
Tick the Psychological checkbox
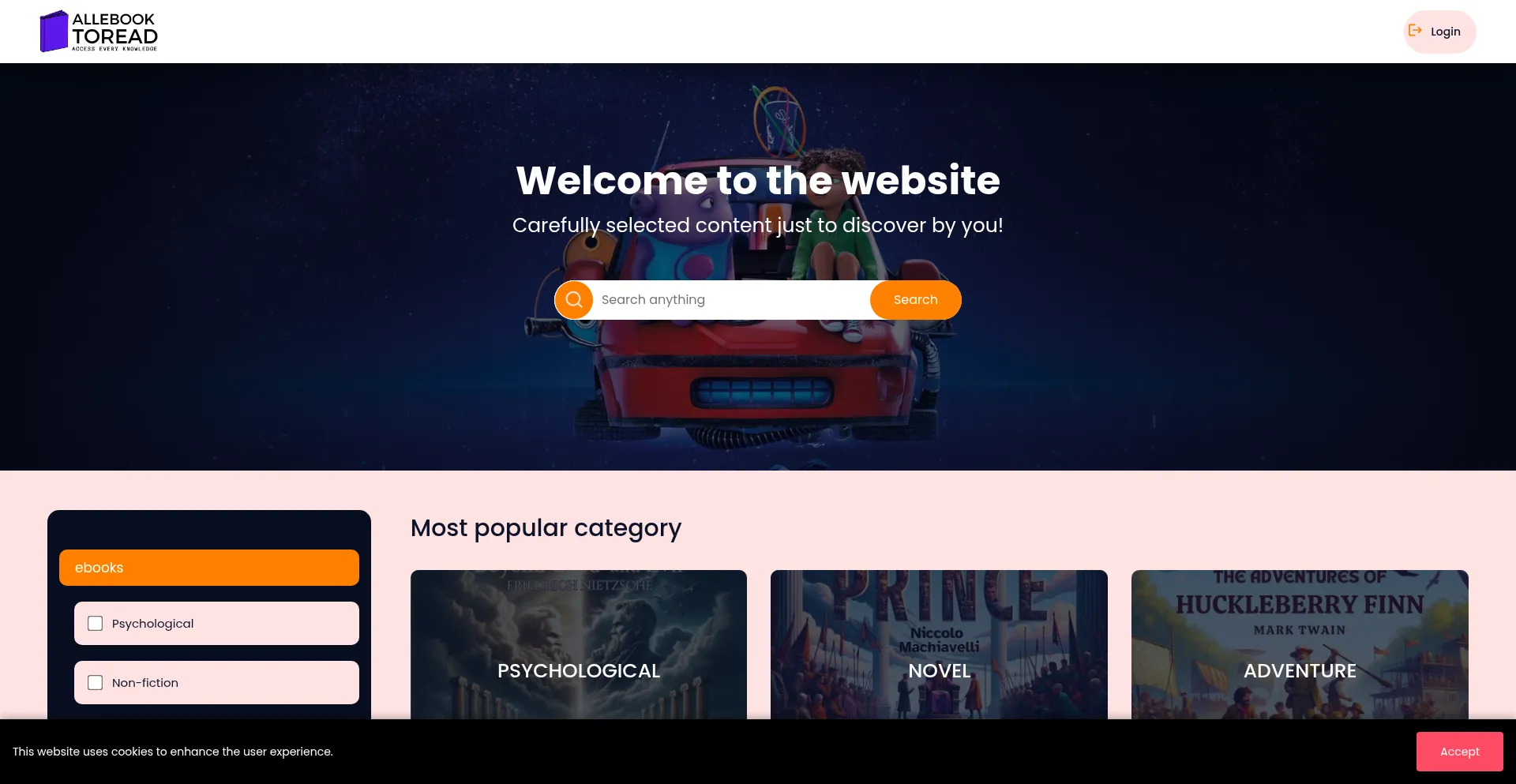[96, 624]
